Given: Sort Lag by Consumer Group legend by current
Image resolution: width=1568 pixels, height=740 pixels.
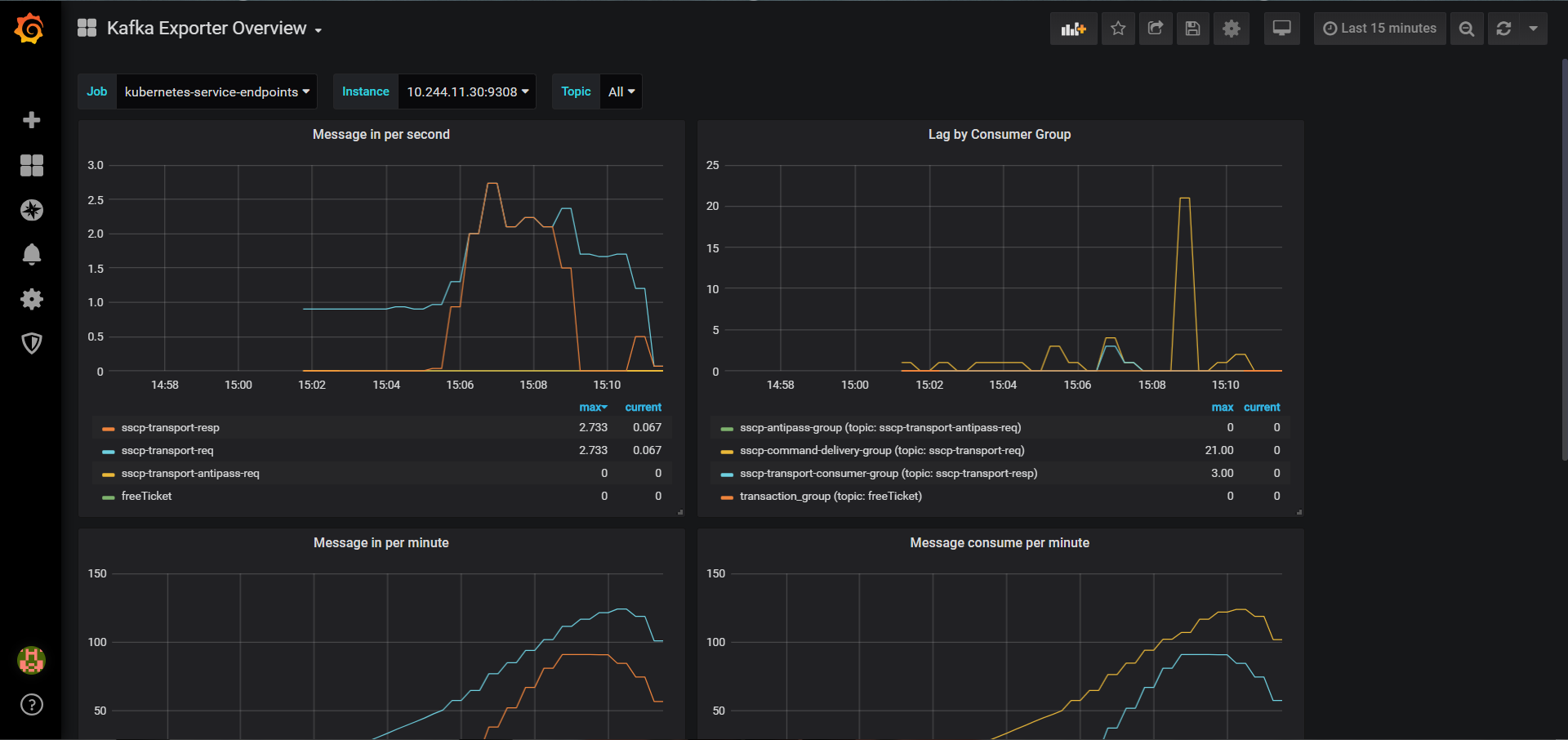Looking at the screenshot, I should pos(1262,407).
